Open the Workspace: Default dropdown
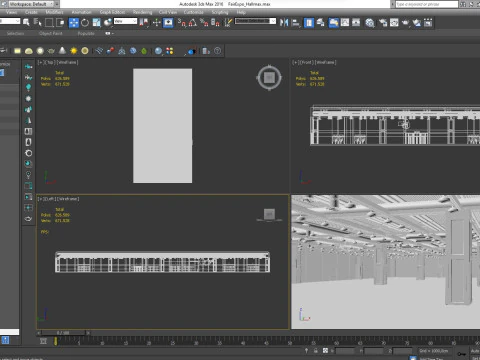 coord(33,4)
